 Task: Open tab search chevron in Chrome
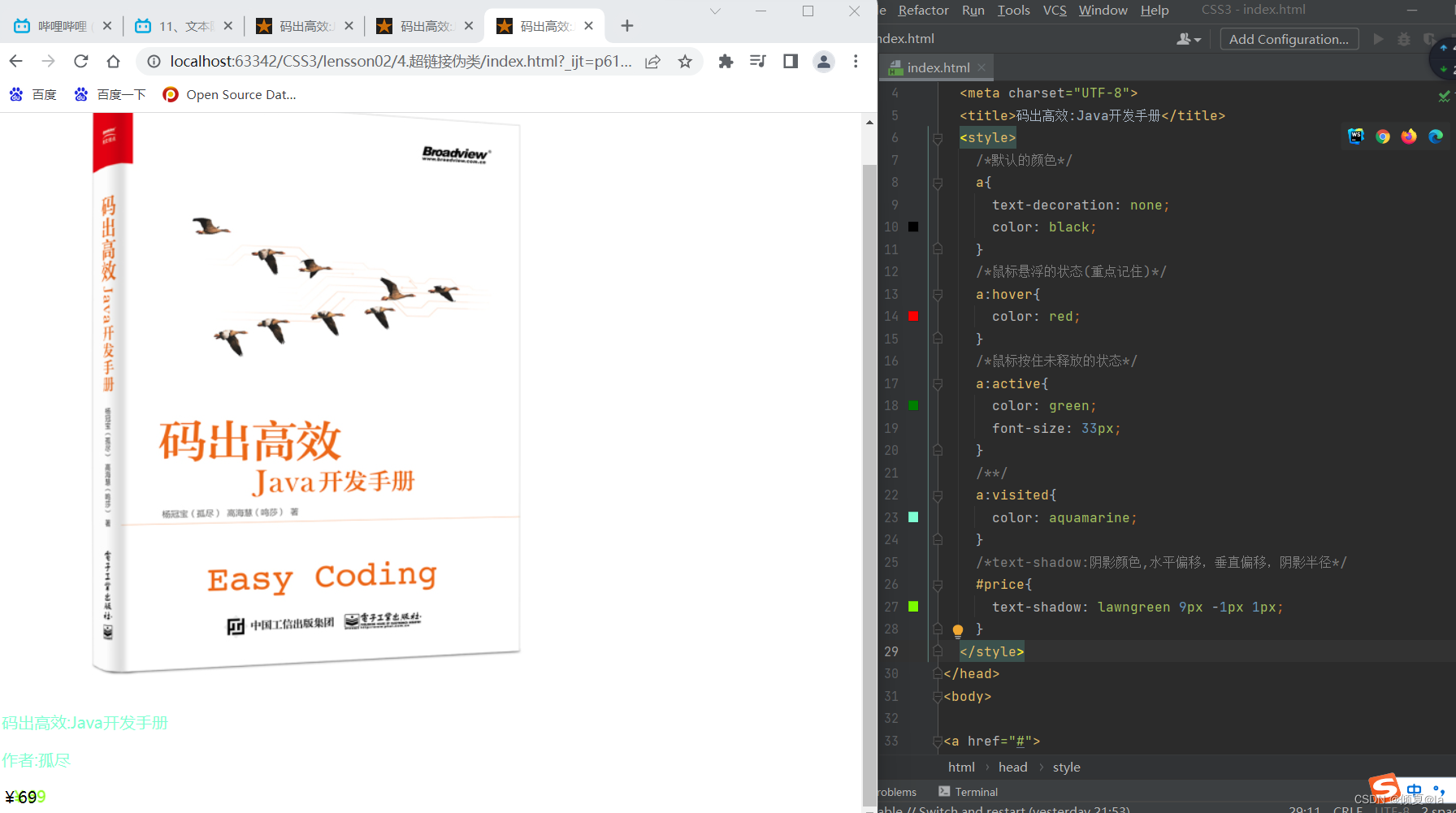[x=715, y=11]
